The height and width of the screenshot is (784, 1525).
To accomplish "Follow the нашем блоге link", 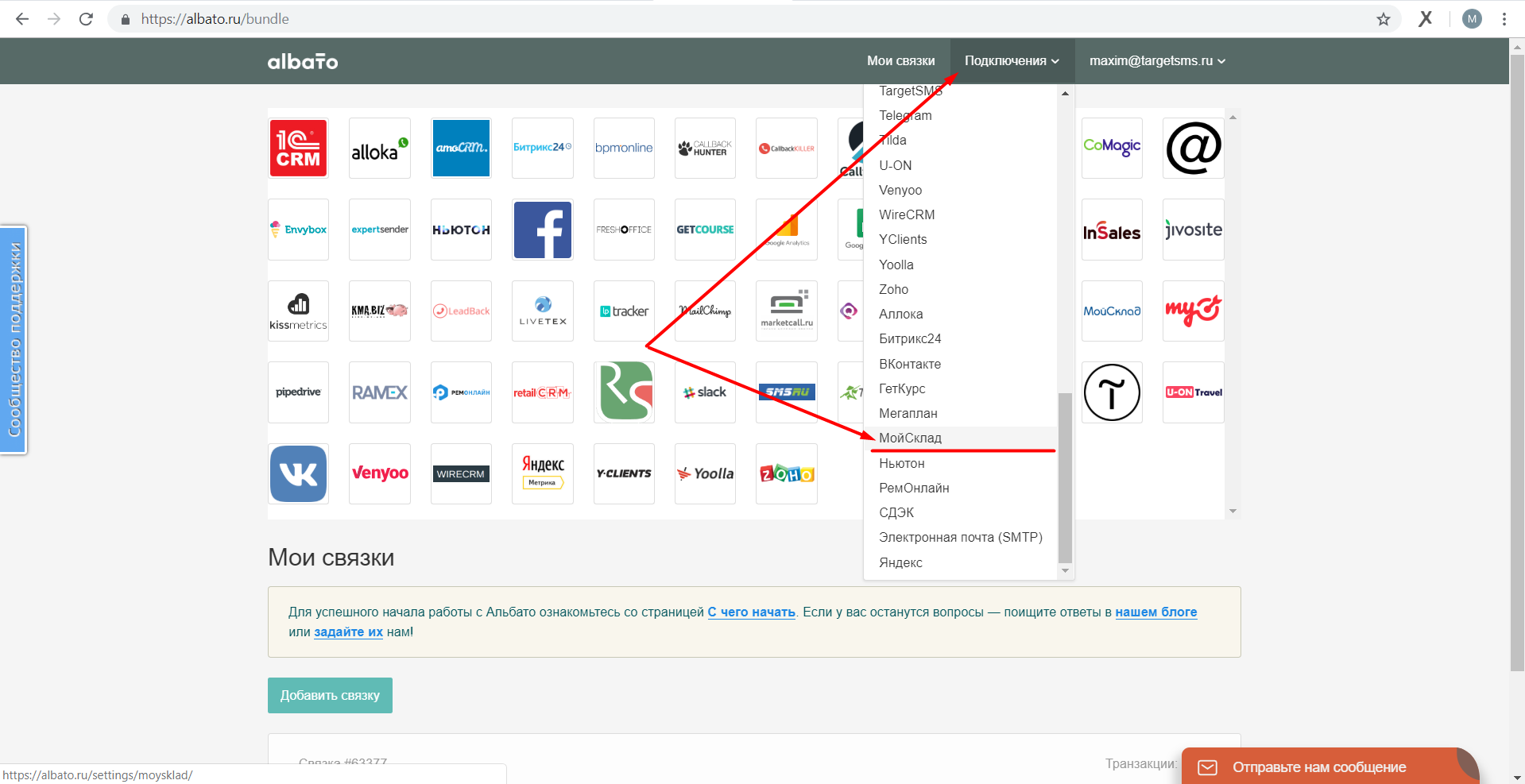I will 1155,612.
